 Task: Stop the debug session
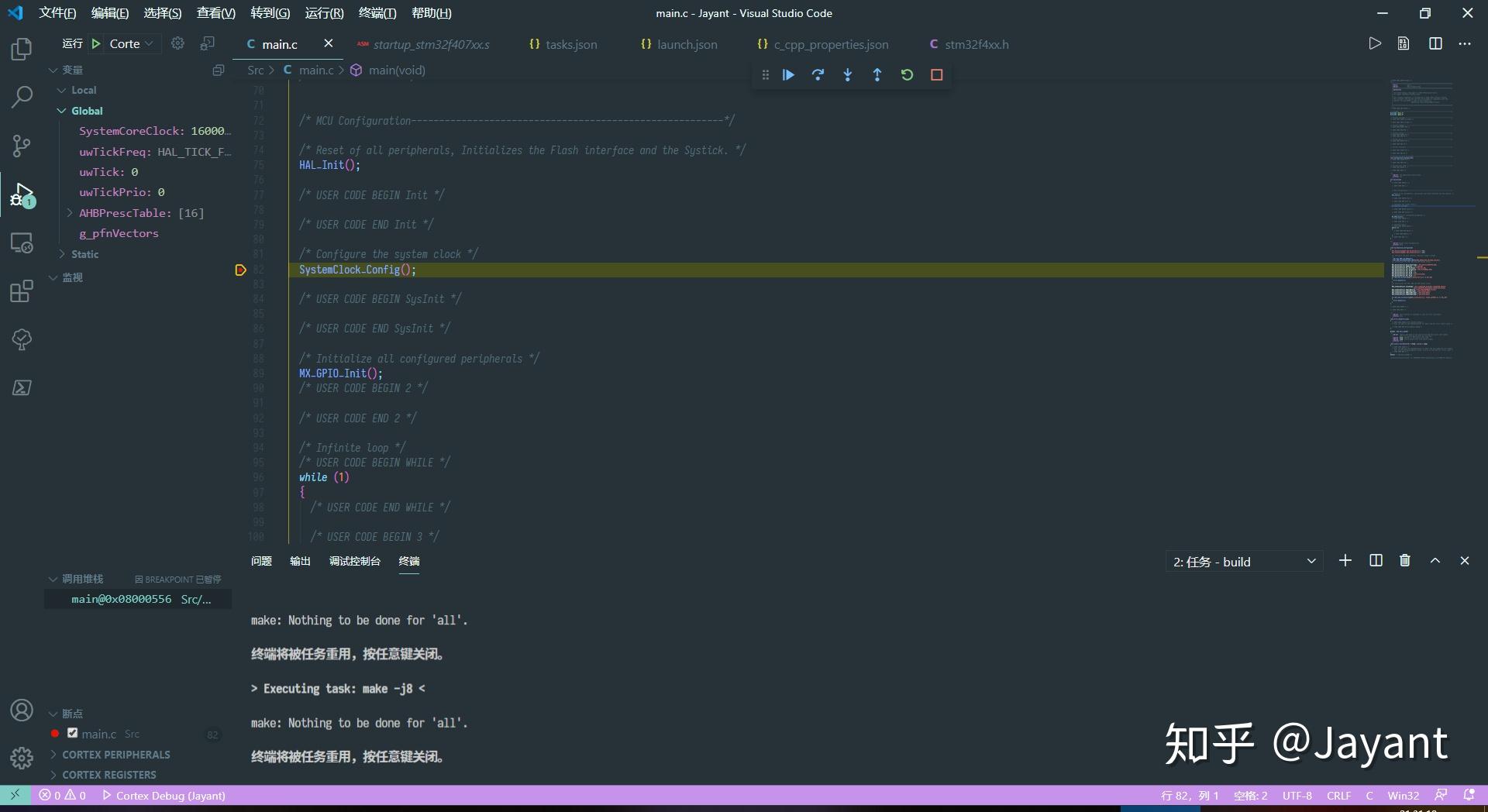(936, 75)
